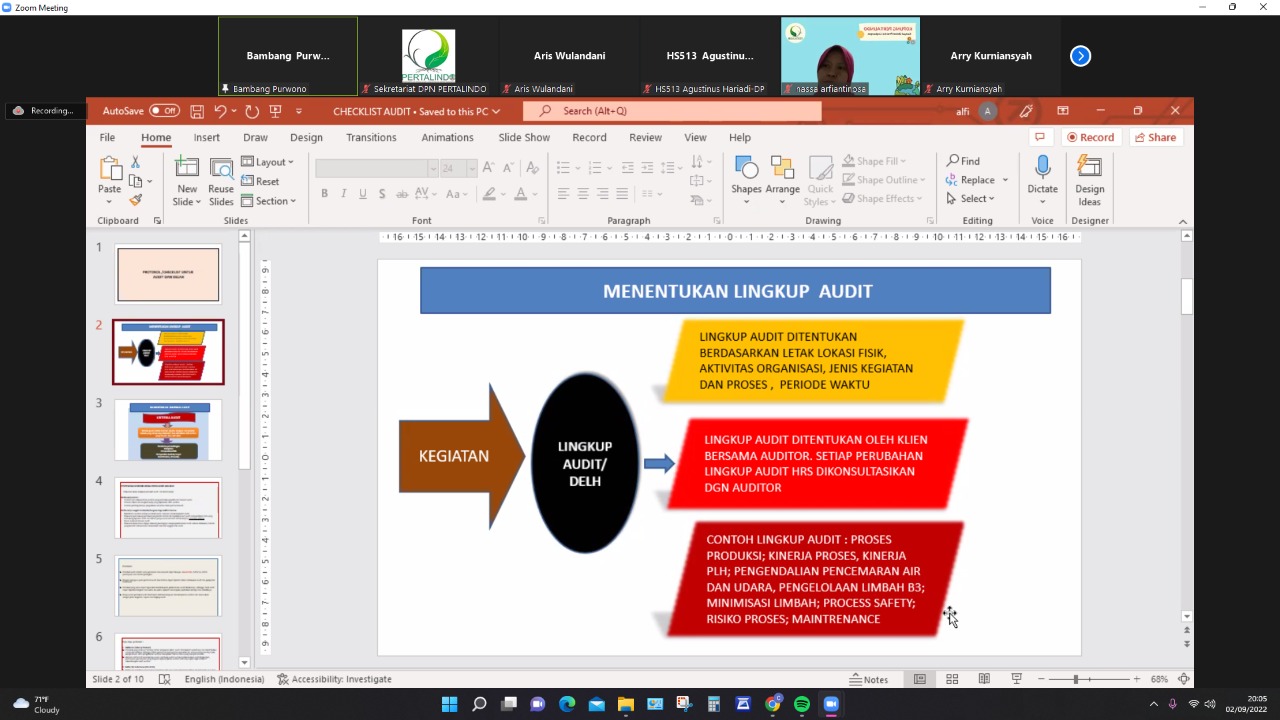Click the Cut scissors icon

(x=135, y=162)
